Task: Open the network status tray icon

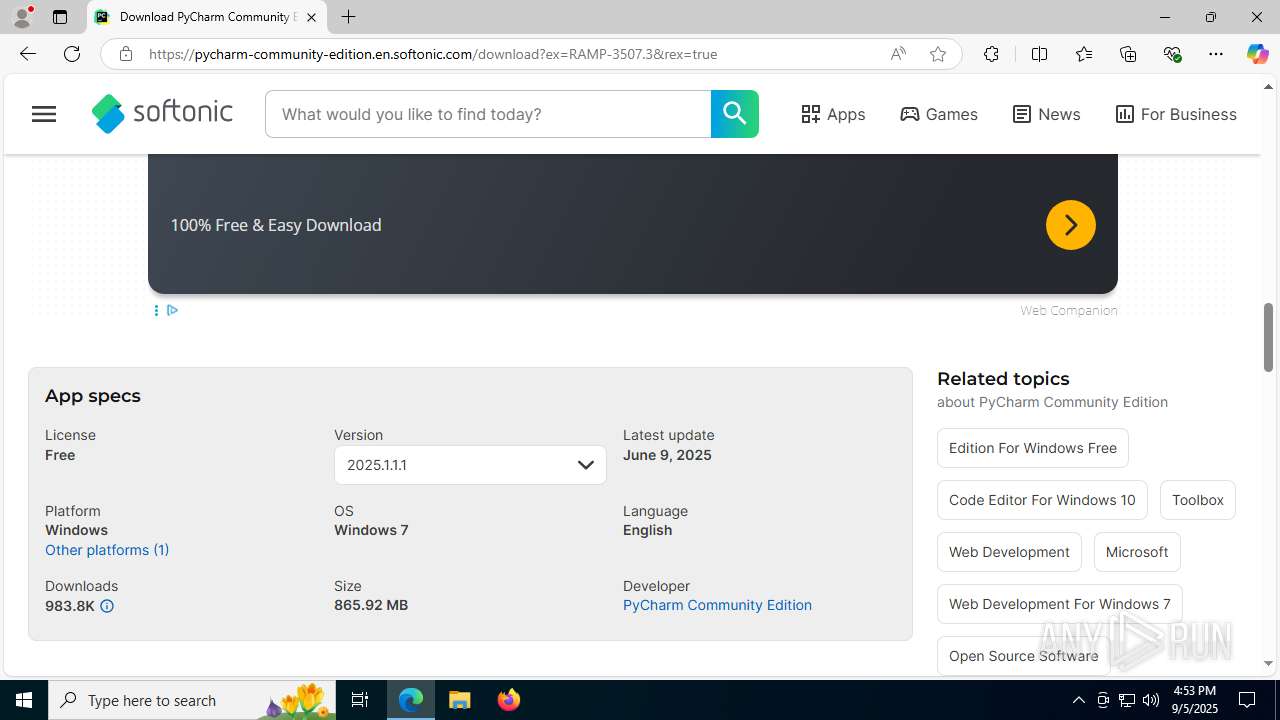Action: pyautogui.click(x=1127, y=700)
